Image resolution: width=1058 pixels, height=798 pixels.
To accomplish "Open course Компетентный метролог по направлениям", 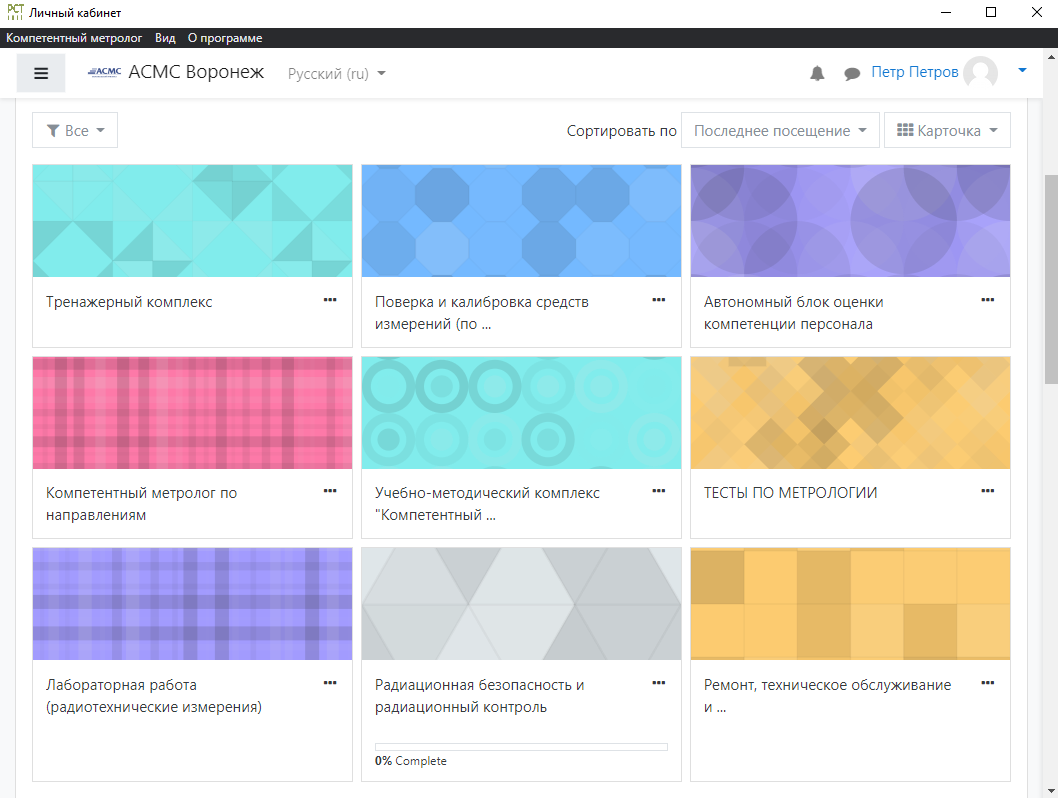I will pos(141,504).
